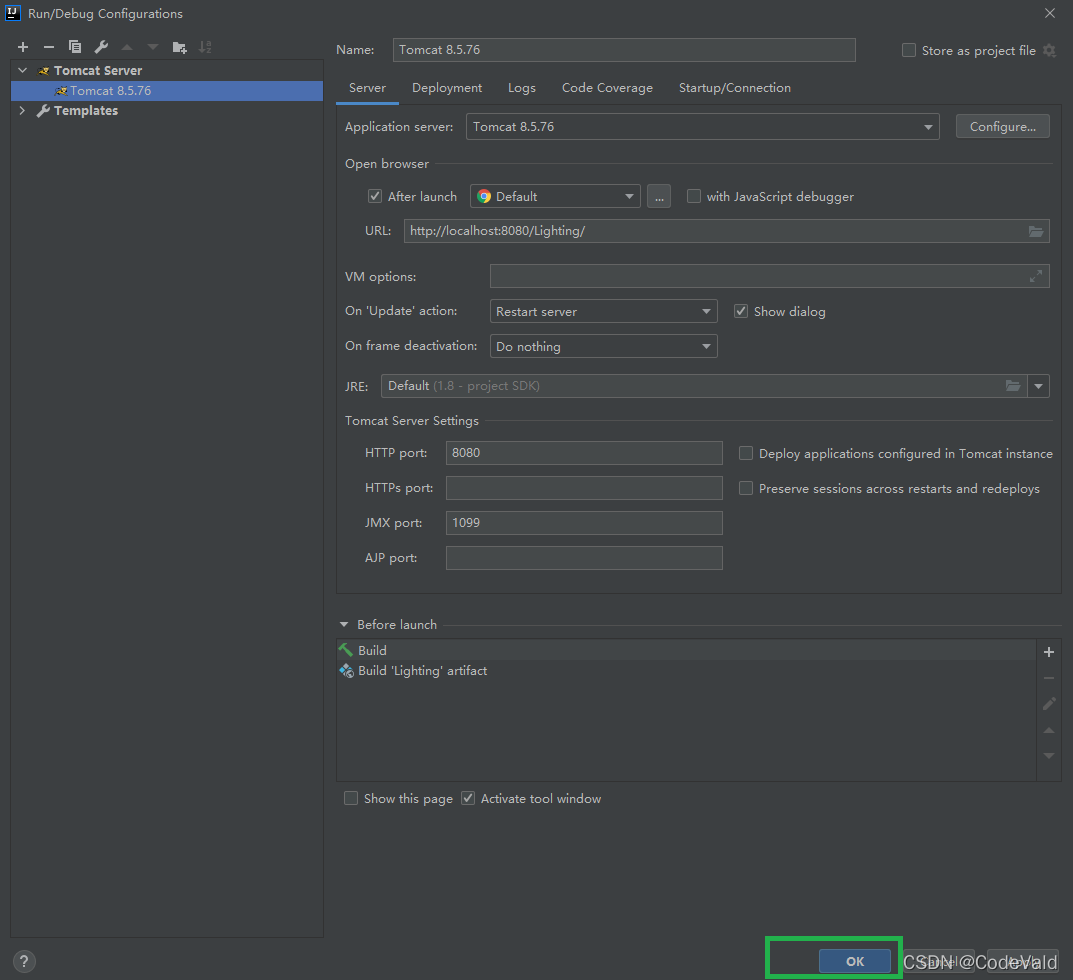Open On 'Update' action dropdown
This screenshot has height=980, width=1073.
point(604,311)
